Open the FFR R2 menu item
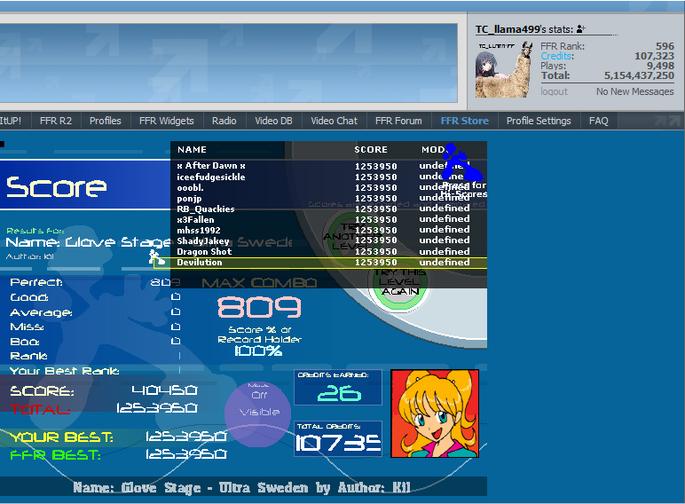This screenshot has width=685, height=504. click(55, 121)
